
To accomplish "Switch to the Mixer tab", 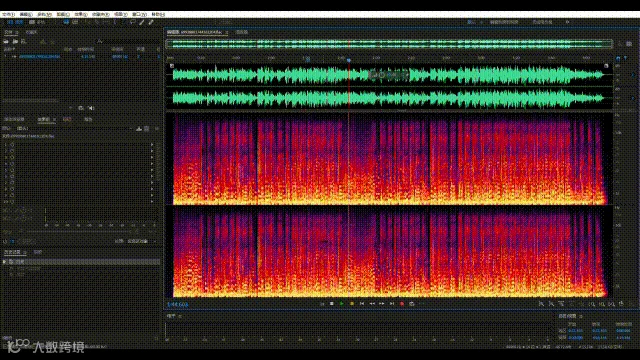I will pyautogui.click(x=242, y=32).
